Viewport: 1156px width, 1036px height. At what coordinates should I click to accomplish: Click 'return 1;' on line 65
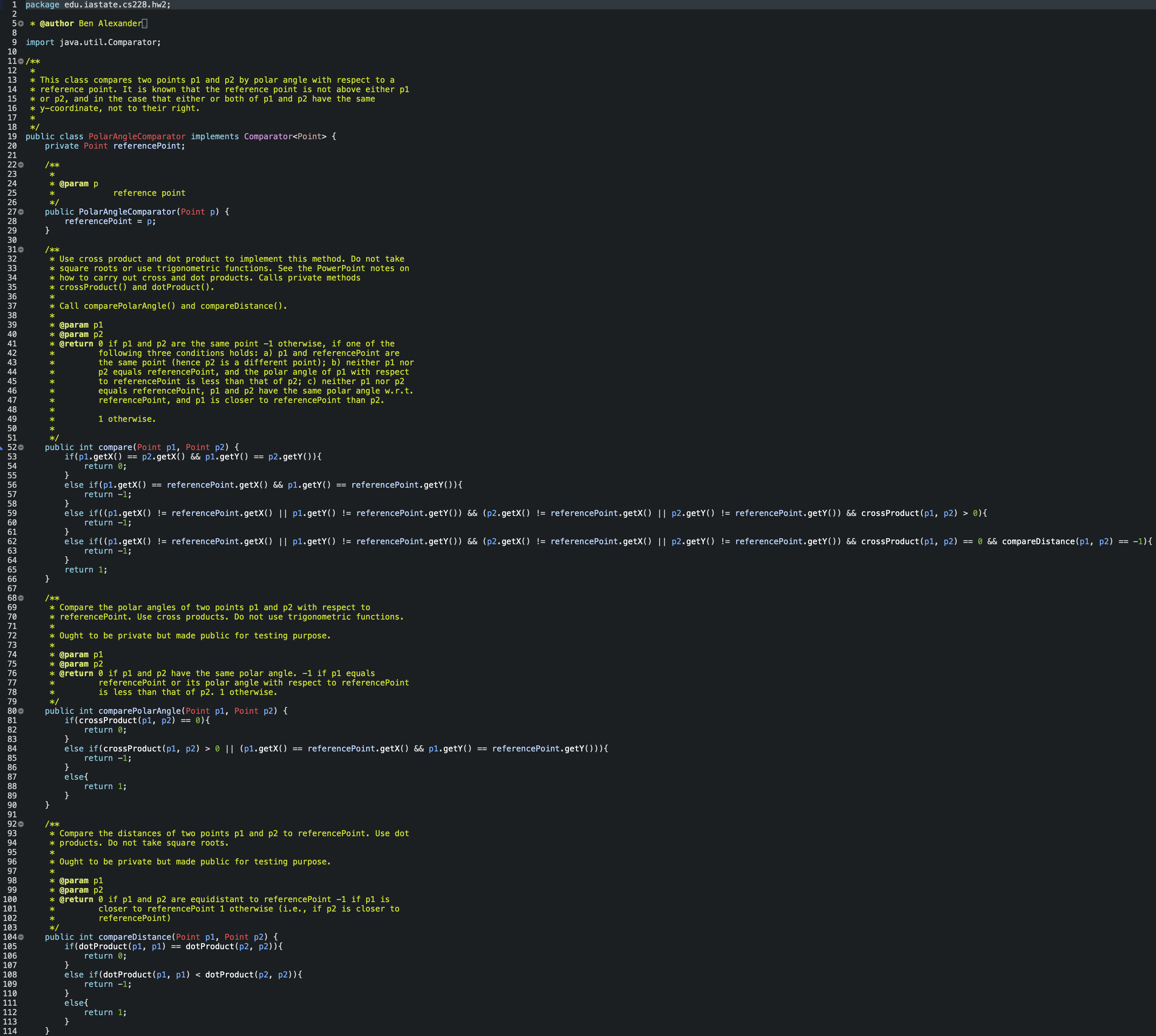pyautogui.click(x=86, y=570)
